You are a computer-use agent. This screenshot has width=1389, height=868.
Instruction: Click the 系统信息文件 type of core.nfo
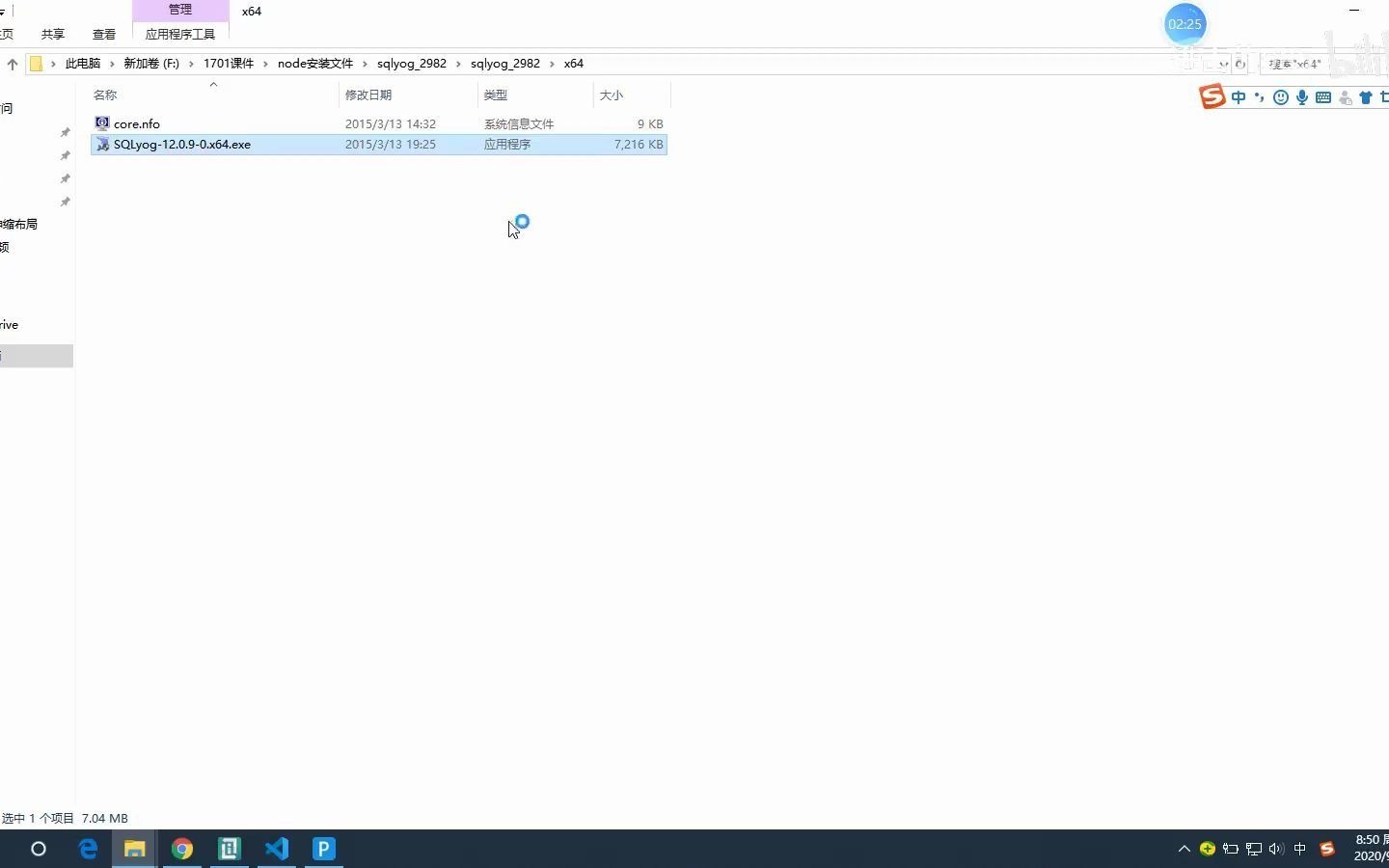pos(519,124)
